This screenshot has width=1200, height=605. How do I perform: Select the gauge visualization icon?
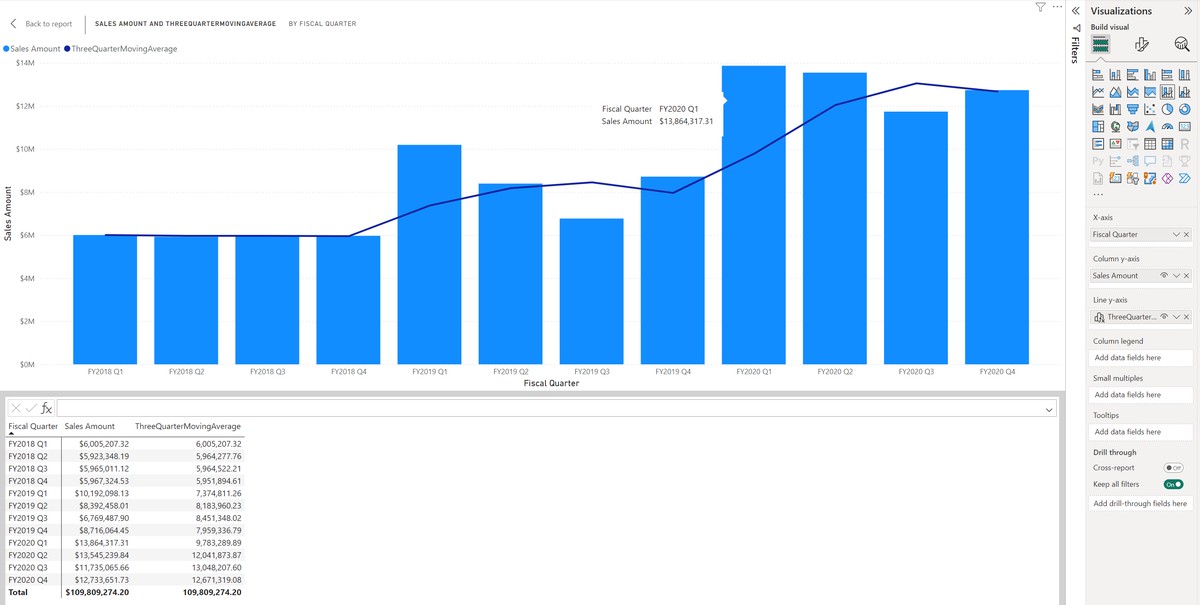1167,127
